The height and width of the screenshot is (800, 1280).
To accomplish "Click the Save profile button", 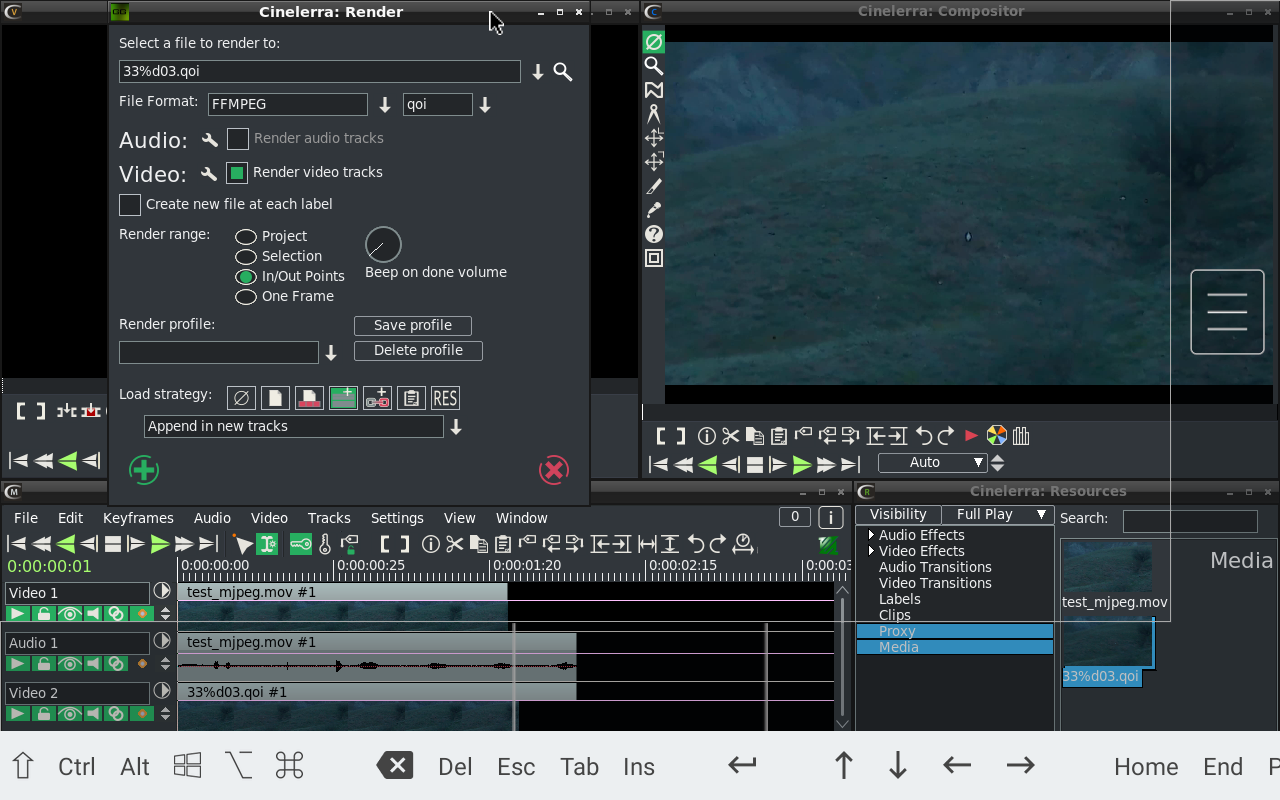I will coord(412,326).
